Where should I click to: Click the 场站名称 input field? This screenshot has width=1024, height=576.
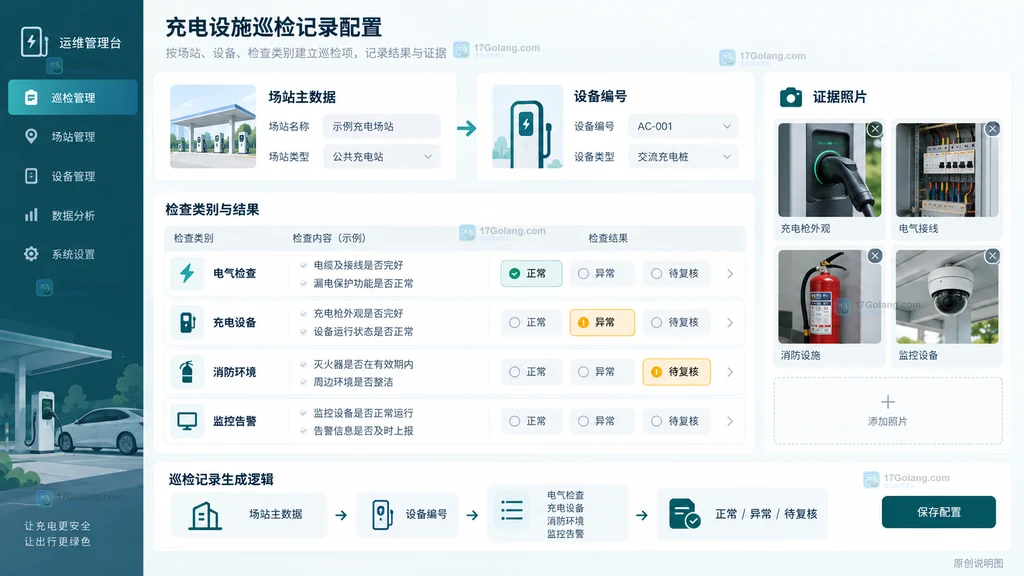coord(381,126)
